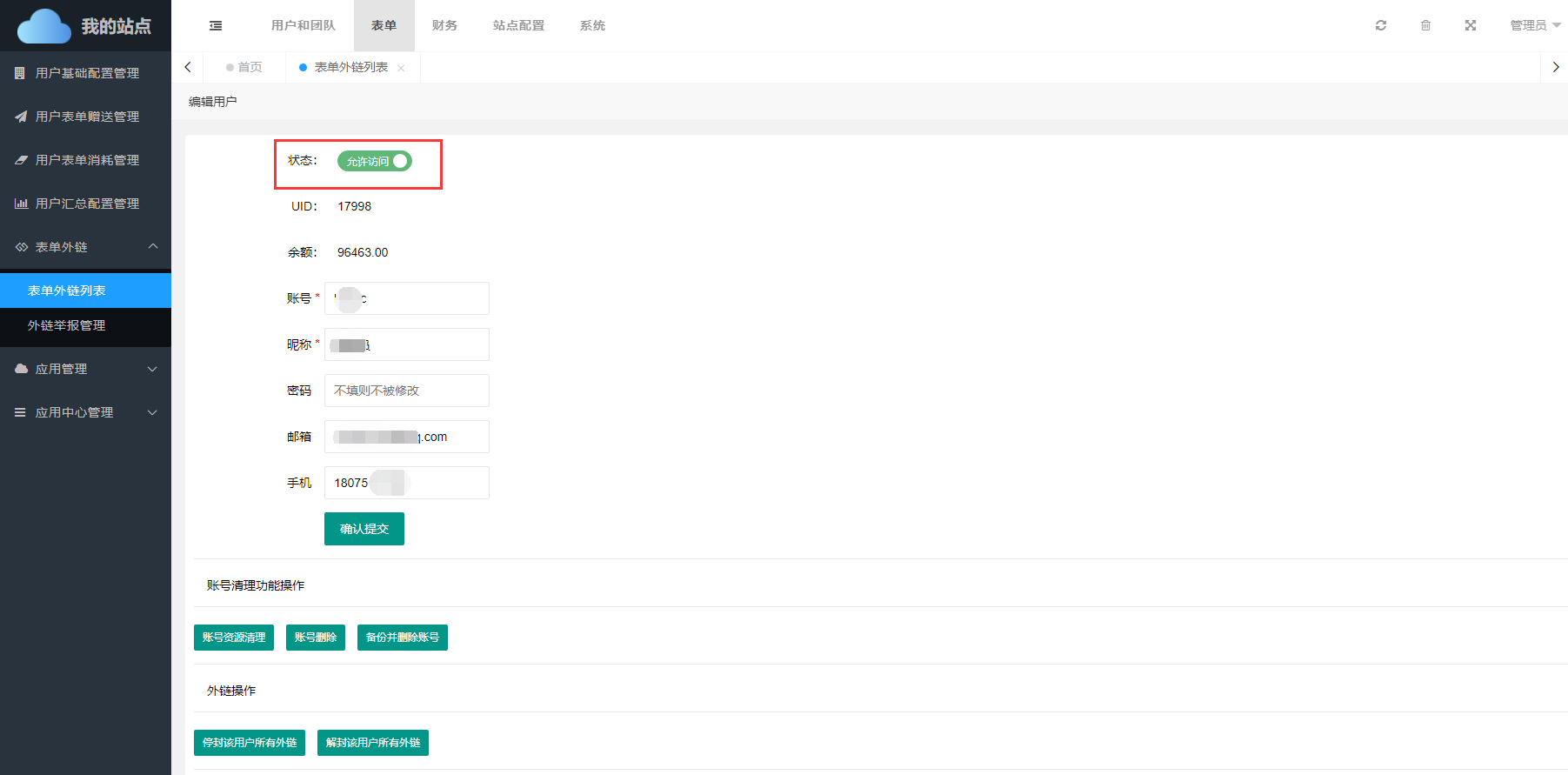
Task: Click the cloud logo 我的站点
Action: (84, 26)
